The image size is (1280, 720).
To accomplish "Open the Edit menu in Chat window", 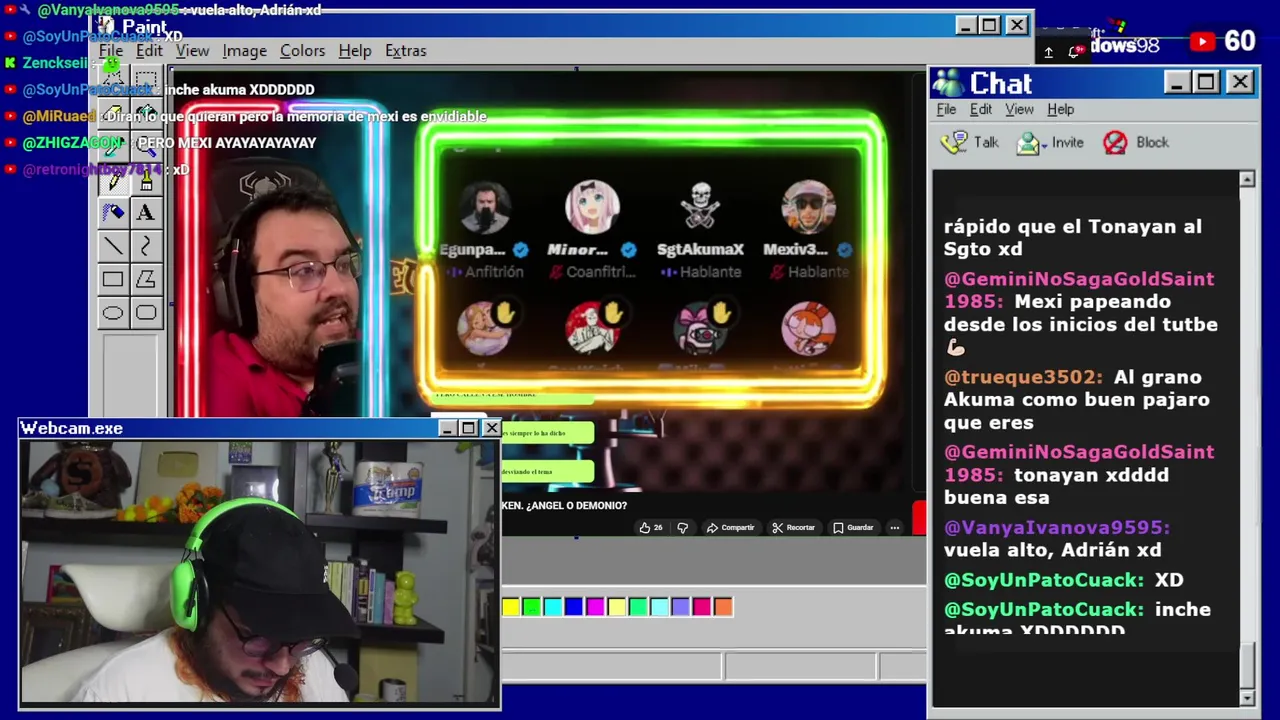I will 980,109.
